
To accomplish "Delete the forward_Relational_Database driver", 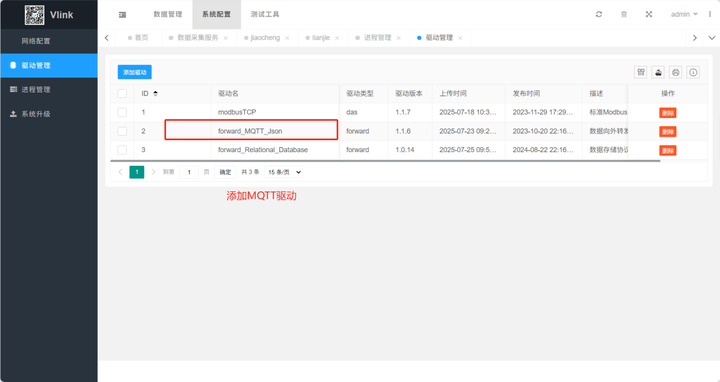I will click(668, 150).
